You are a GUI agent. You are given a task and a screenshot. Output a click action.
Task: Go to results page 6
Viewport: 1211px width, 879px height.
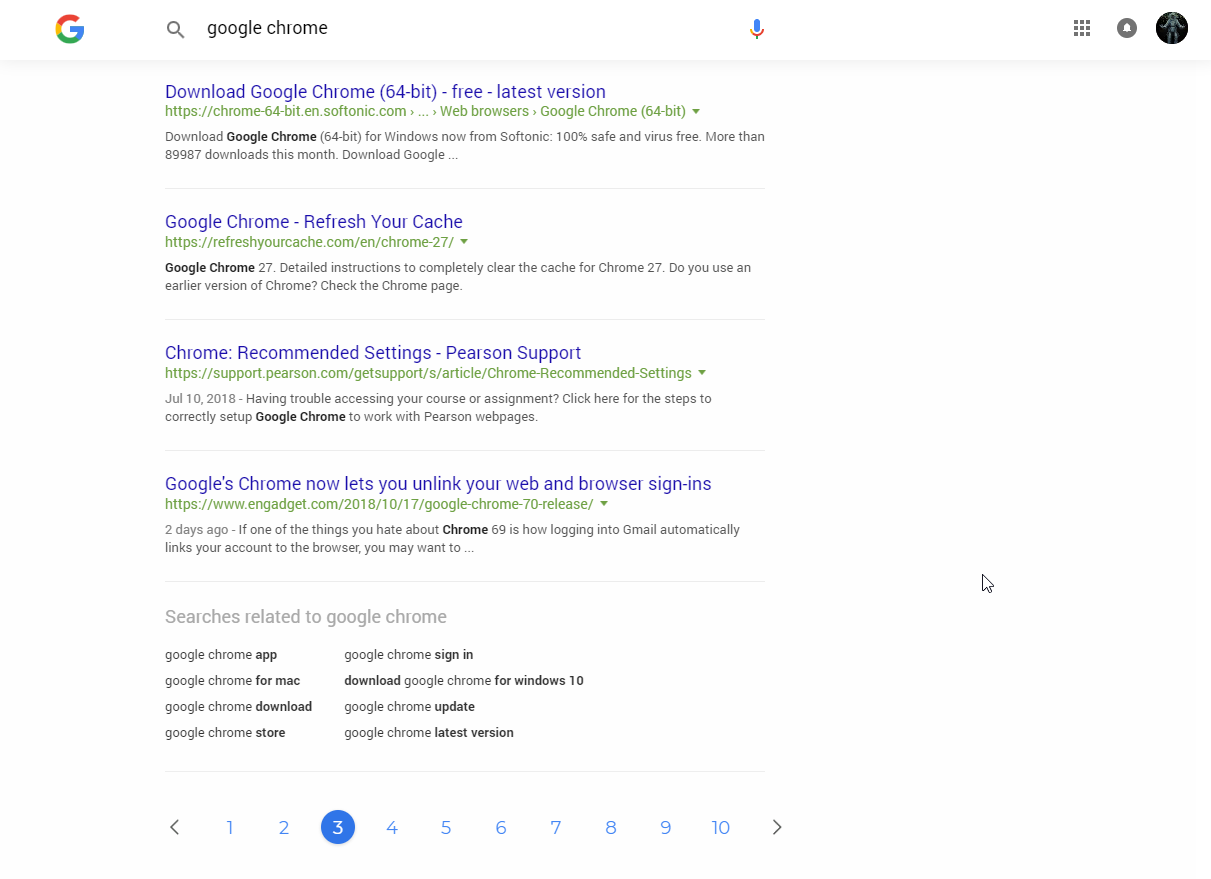(x=501, y=827)
